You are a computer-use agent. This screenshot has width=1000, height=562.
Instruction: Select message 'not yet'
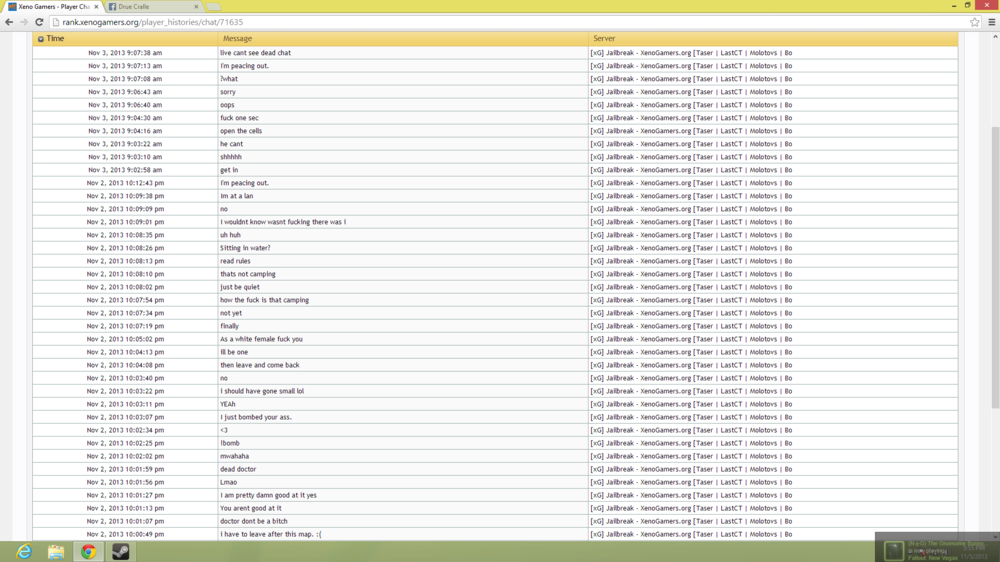[x=231, y=313]
